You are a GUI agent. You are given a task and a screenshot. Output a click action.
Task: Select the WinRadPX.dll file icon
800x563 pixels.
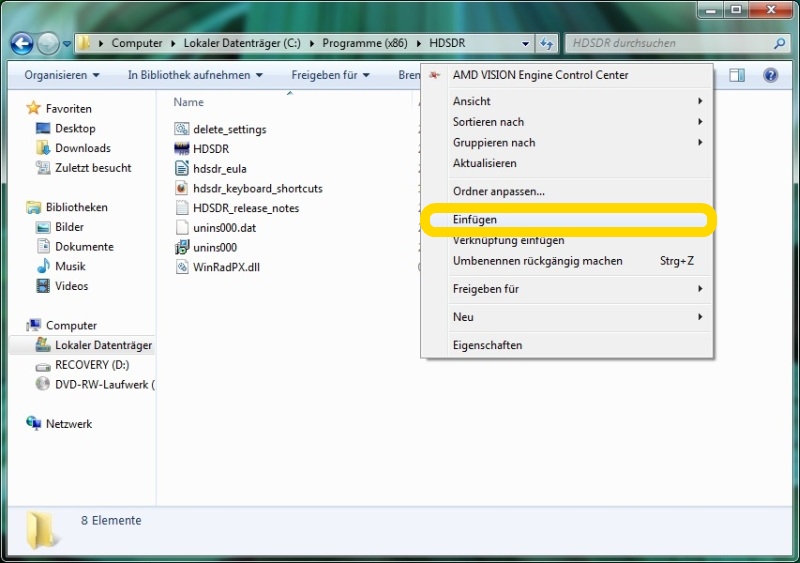[182, 267]
